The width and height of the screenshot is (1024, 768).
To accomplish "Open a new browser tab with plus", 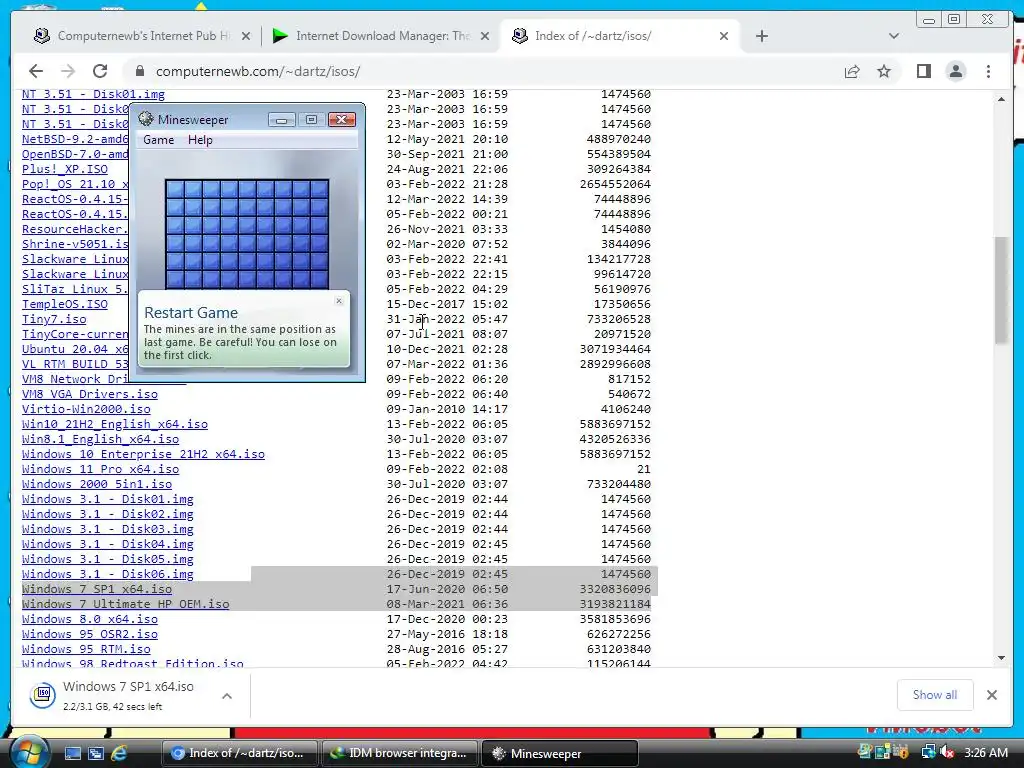I will pyautogui.click(x=761, y=36).
